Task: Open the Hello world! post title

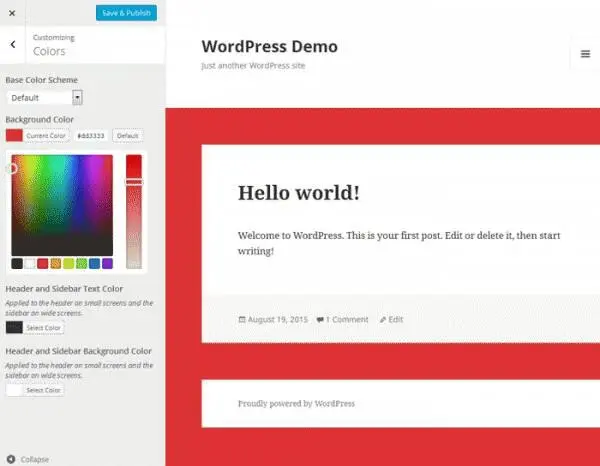Action: [298, 192]
